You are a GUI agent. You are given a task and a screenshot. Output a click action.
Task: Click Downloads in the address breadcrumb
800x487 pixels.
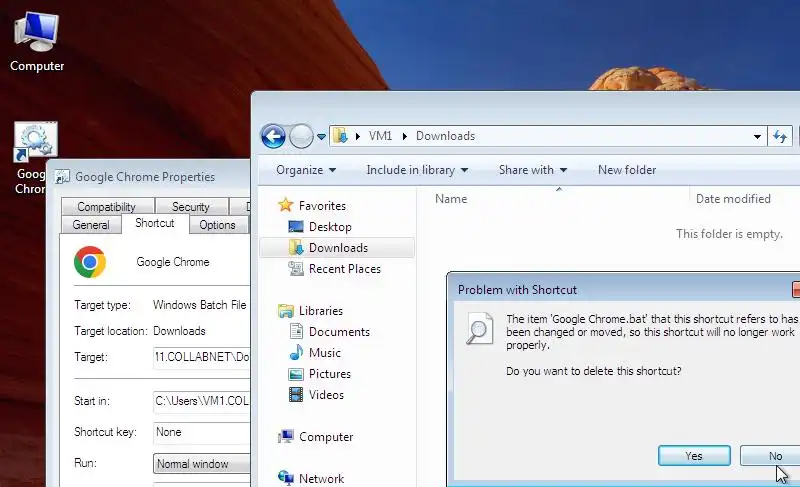[445, 136]
